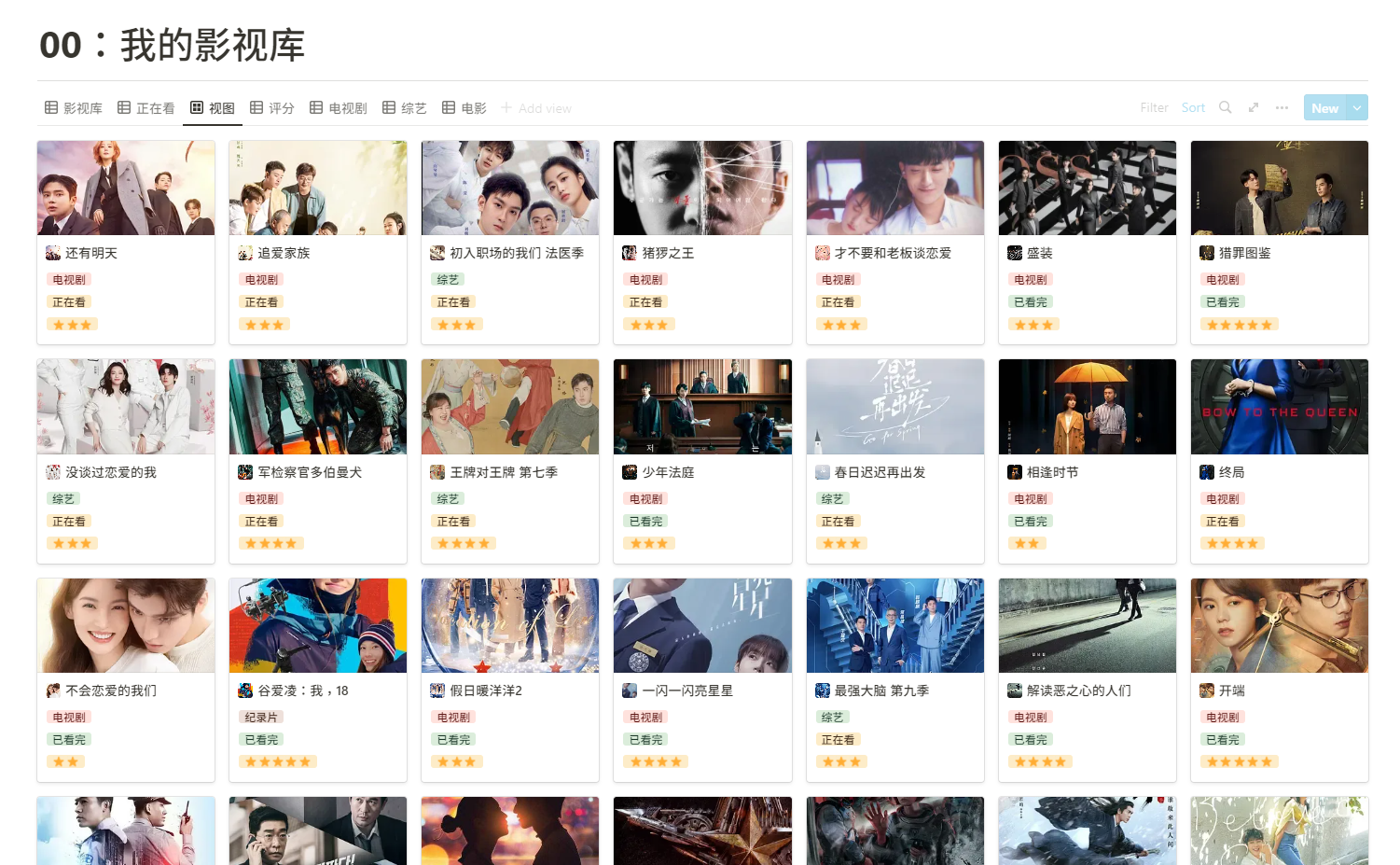This screenshot has width=1400, height=865.
Task: Click the New button
Action: tap(1324, 108)
